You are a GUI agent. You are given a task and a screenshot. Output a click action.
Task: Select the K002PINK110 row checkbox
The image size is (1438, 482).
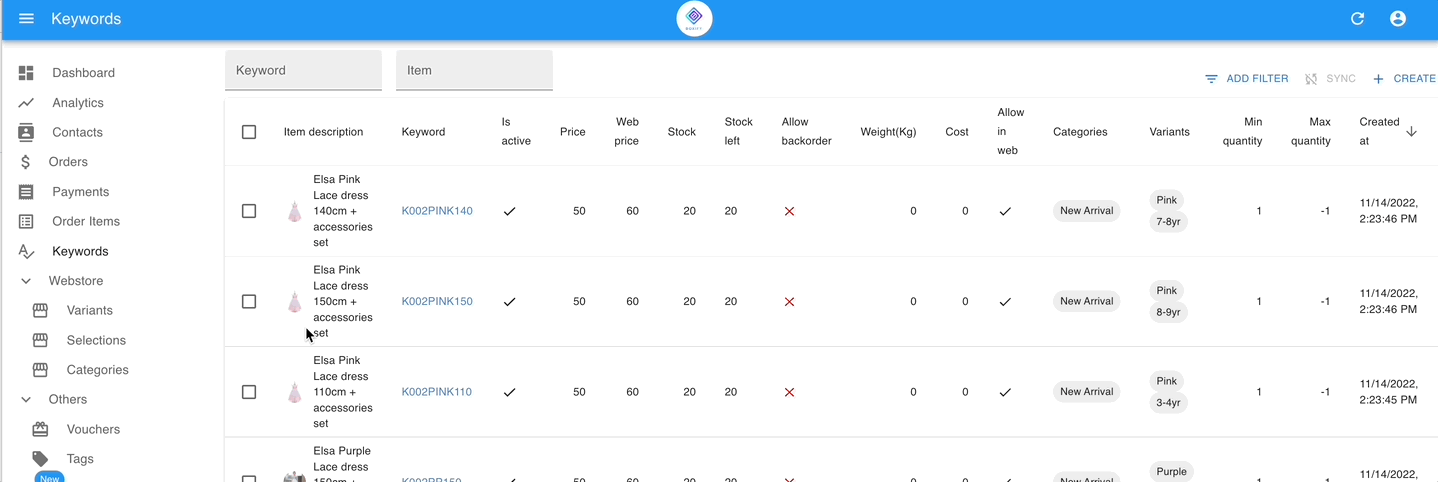[x=249, y=392]
